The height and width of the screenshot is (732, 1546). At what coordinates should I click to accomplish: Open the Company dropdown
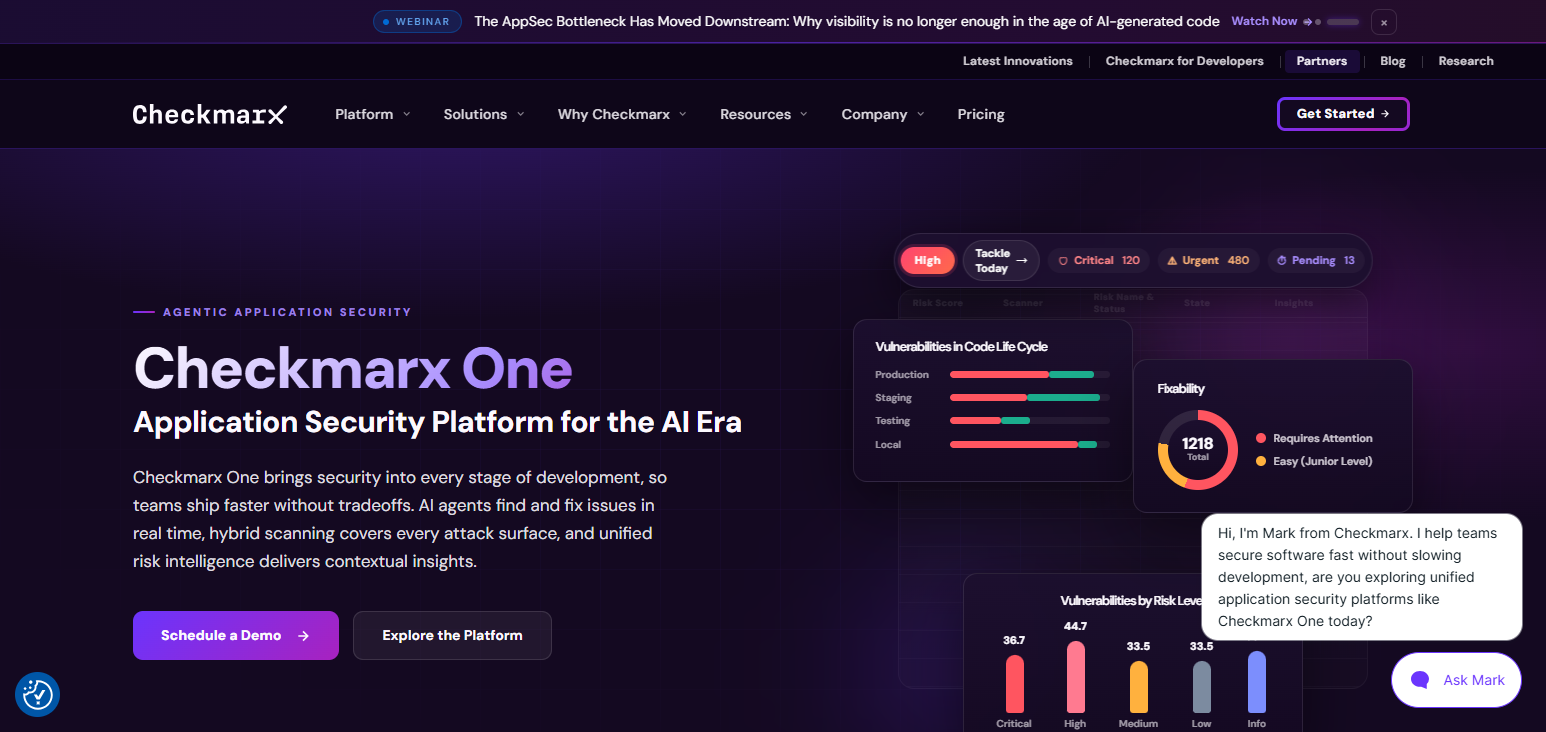[883, 114]
